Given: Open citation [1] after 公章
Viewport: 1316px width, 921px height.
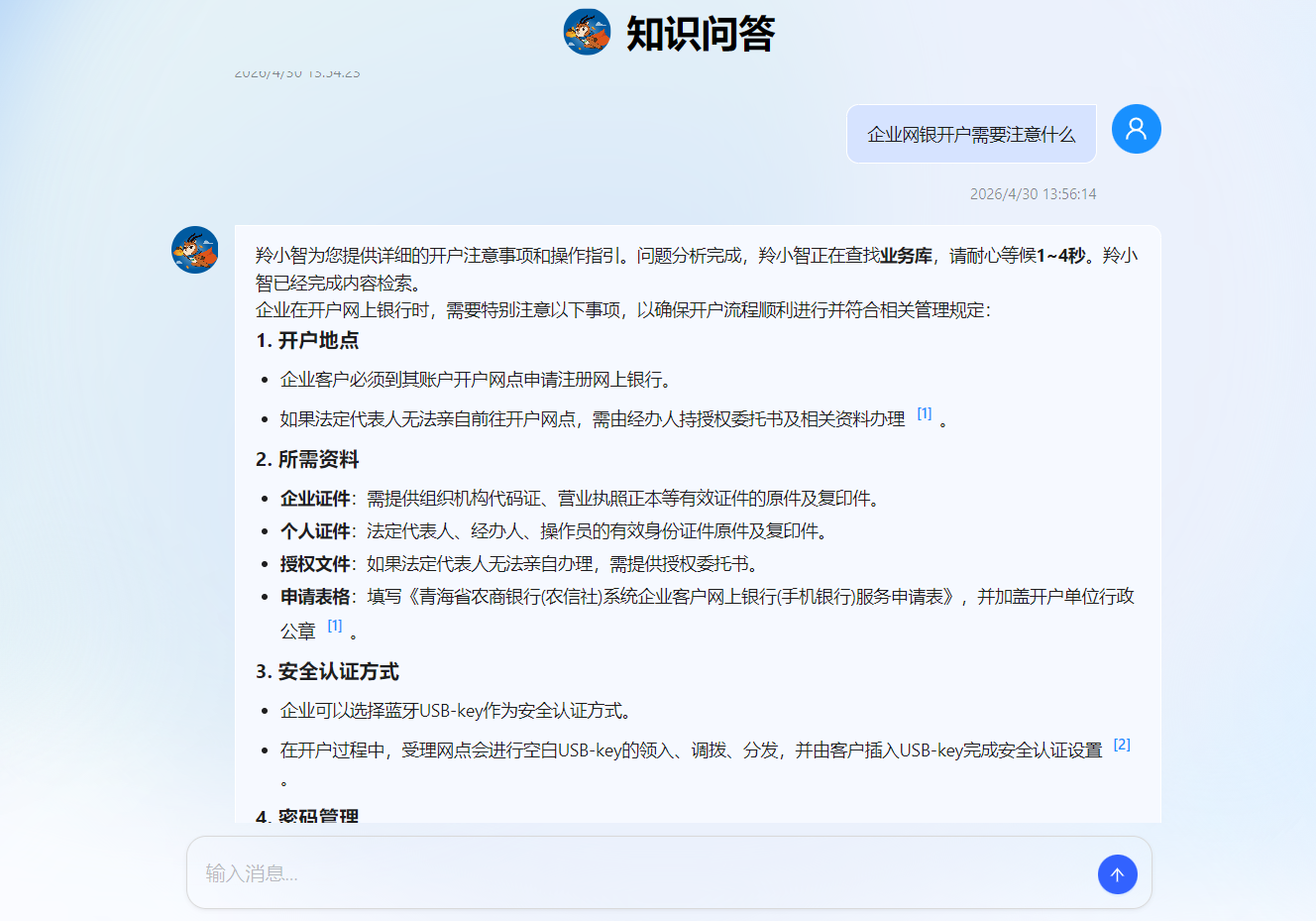Looking at the screenshot, I should (335, 626).
